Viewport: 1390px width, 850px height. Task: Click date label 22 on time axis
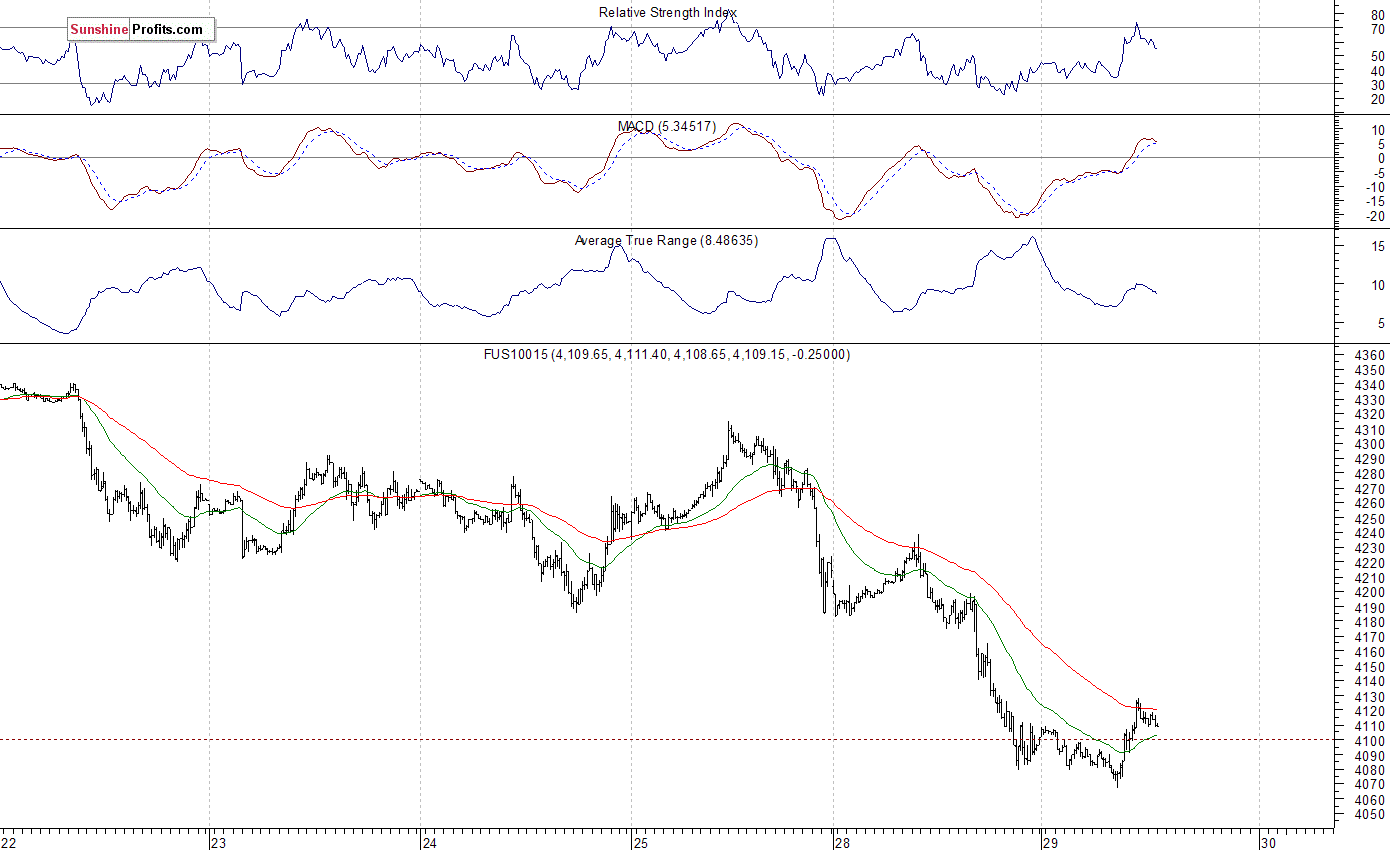(9, 842)
